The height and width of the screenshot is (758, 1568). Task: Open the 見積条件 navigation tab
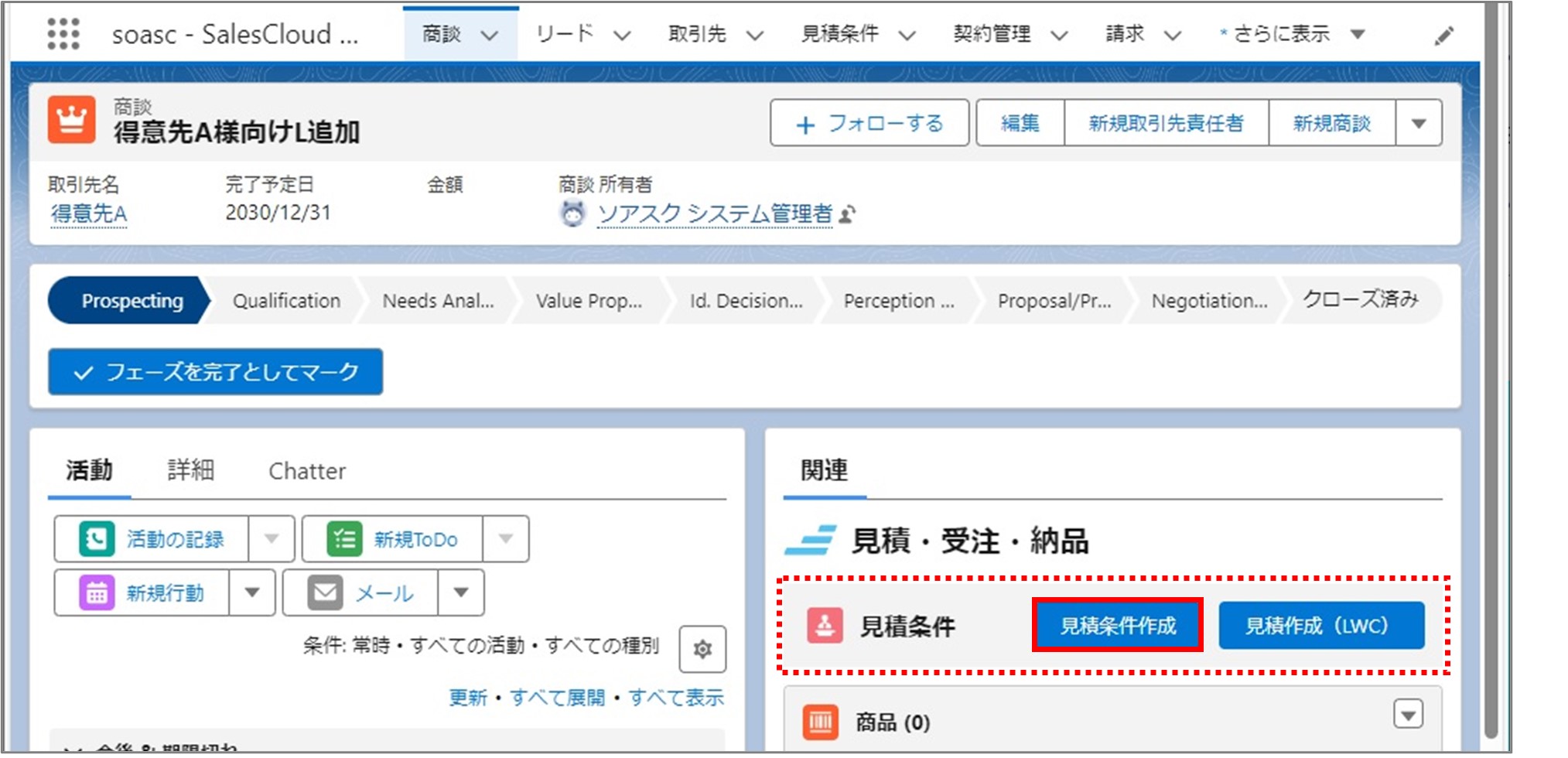839,34
